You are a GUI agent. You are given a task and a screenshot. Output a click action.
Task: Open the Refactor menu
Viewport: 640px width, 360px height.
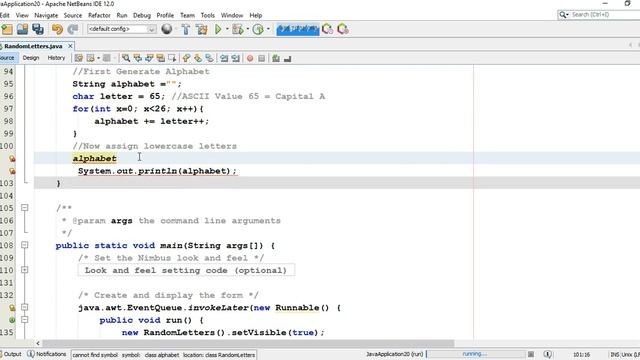point(99,15)
